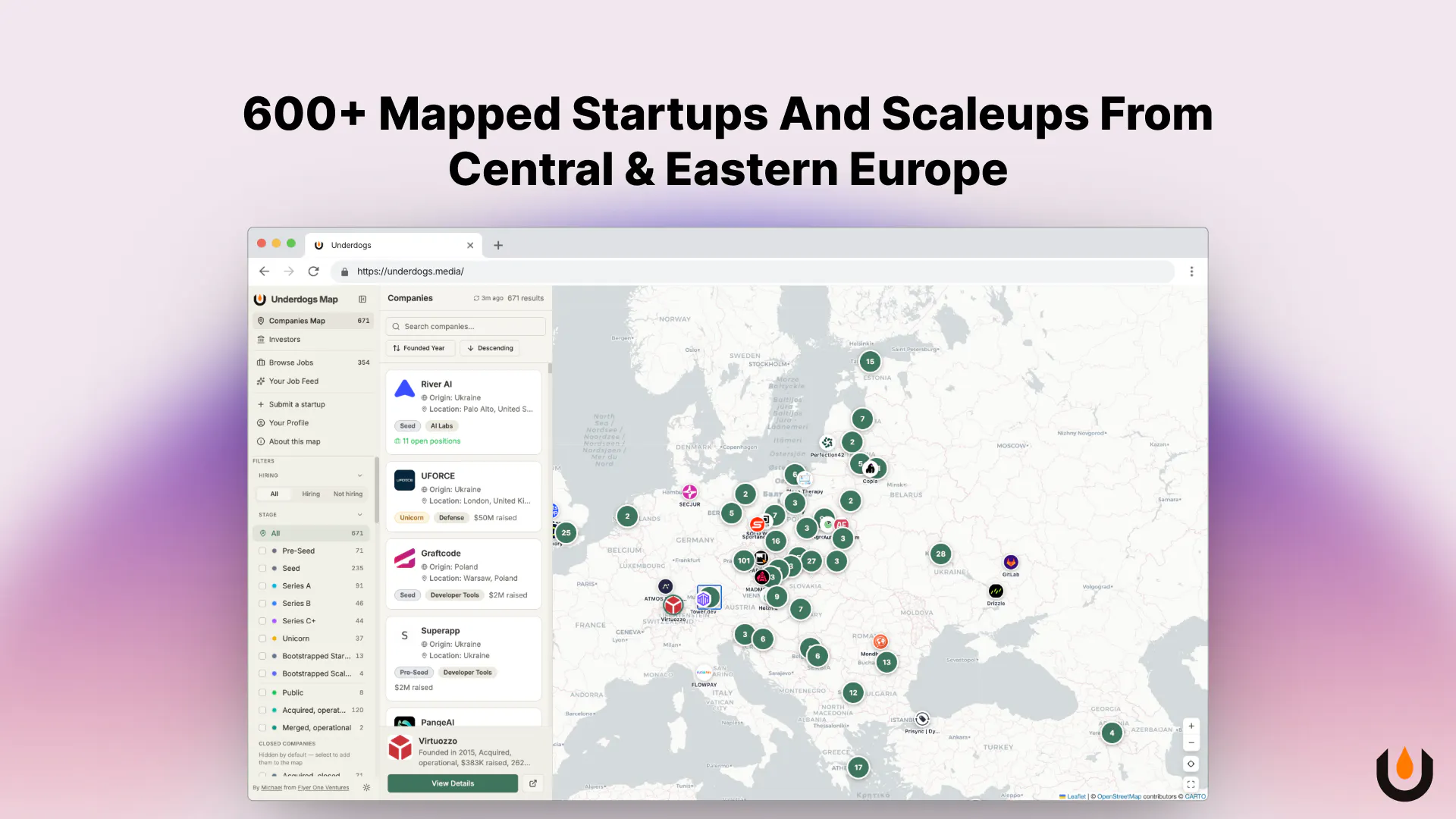Image resolution: width=1456 pixels, height=819 pixels.
Task: Zoom in on the map
Action: 1191,726
